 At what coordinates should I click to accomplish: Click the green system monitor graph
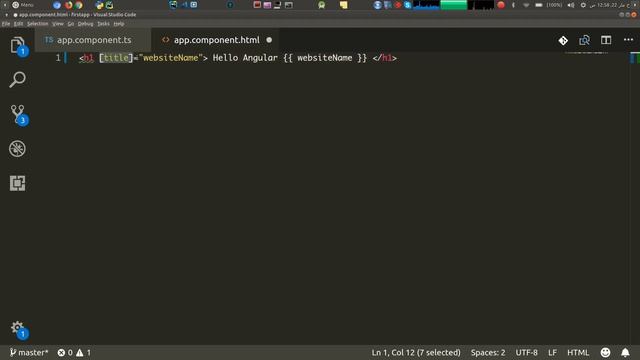click(453, 5)
